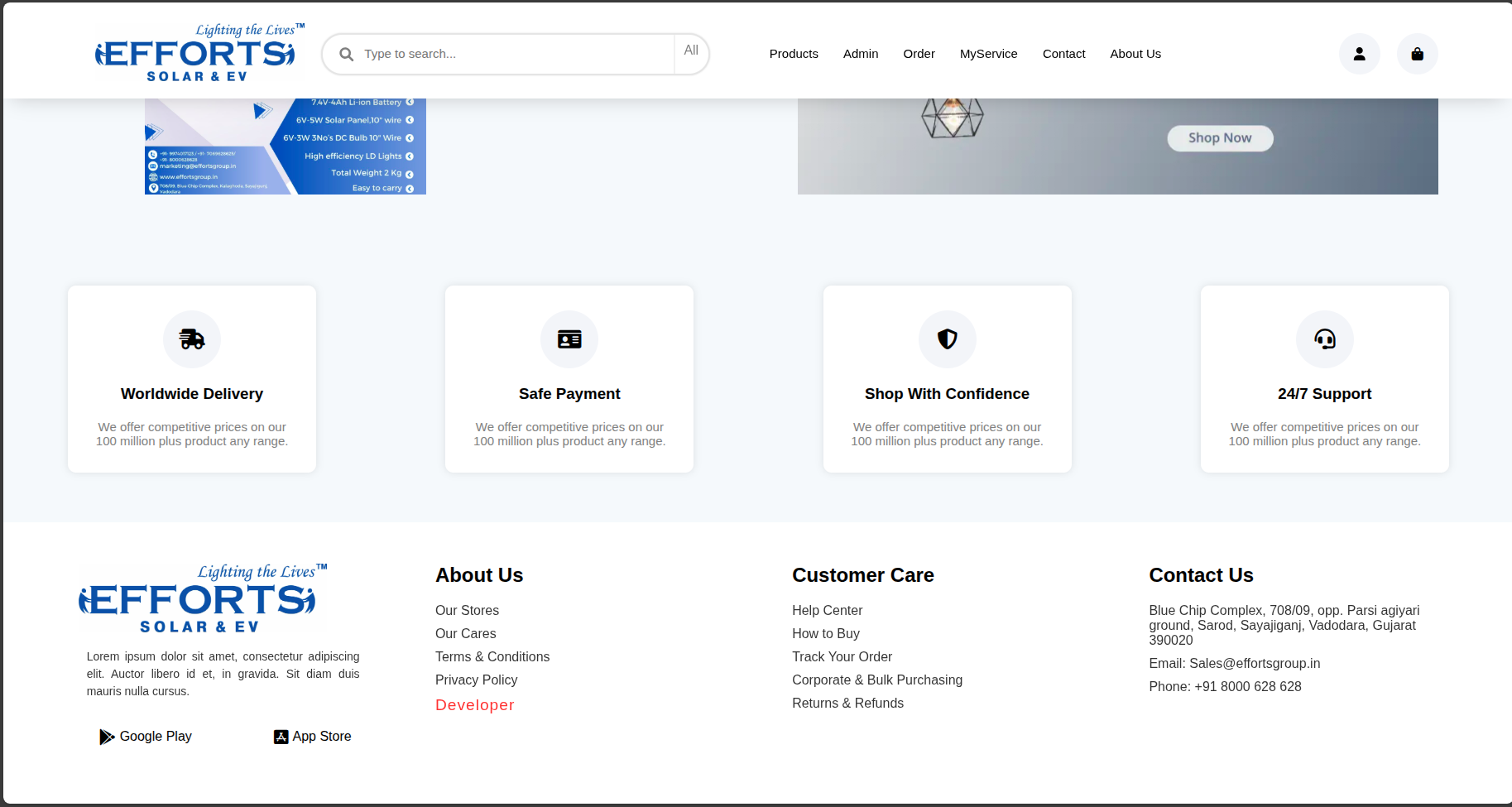Click the Shop With Confidence shield icon
Image resolution: width=1512 pixels, height=807 pixels.
click(x=947, y=339)
